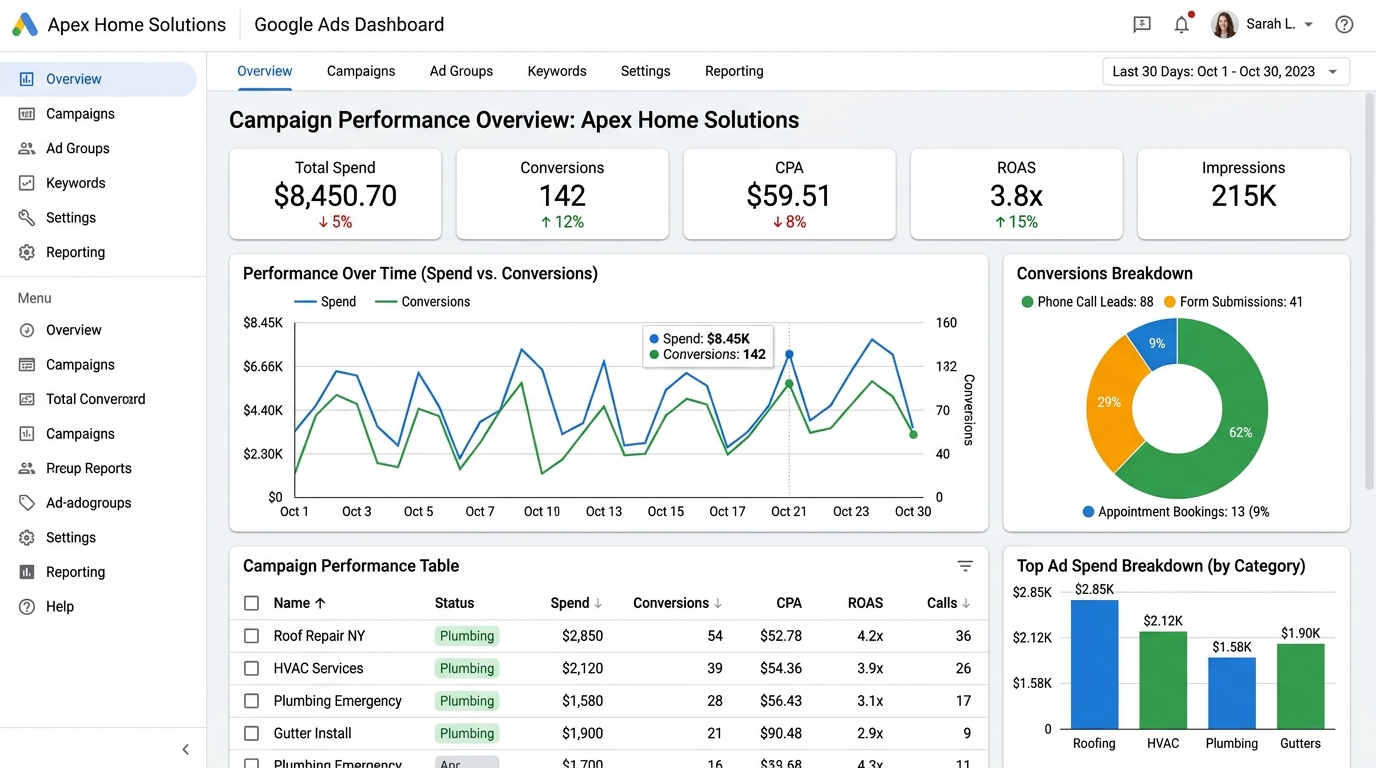Screen dimensions: 1376x768
Task: Collapse the sidebar with chevron
Action: pos(185,750)
